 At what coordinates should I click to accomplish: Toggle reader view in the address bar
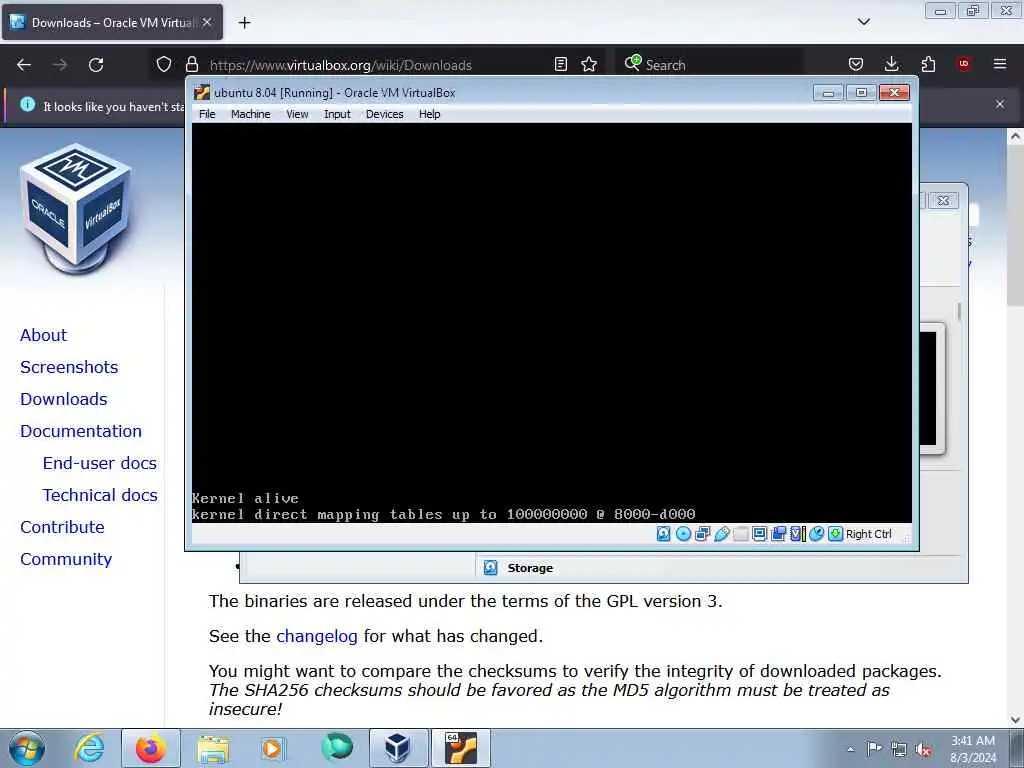click(x=560, y=64)
